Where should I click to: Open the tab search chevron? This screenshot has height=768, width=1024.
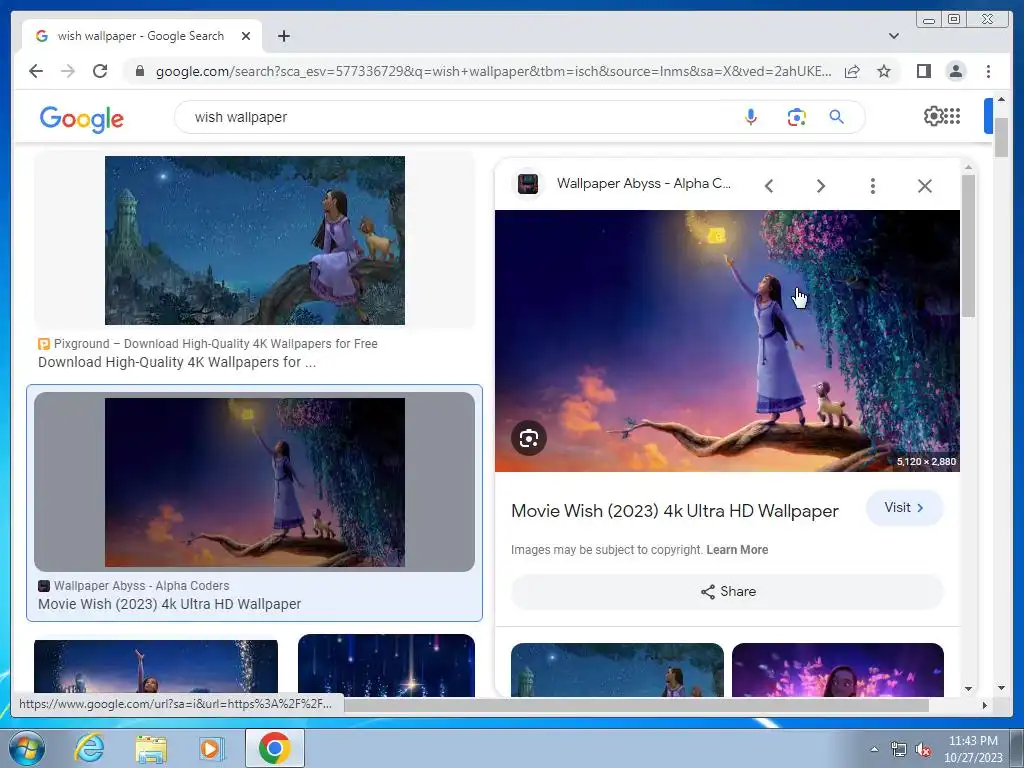(893, 36)
